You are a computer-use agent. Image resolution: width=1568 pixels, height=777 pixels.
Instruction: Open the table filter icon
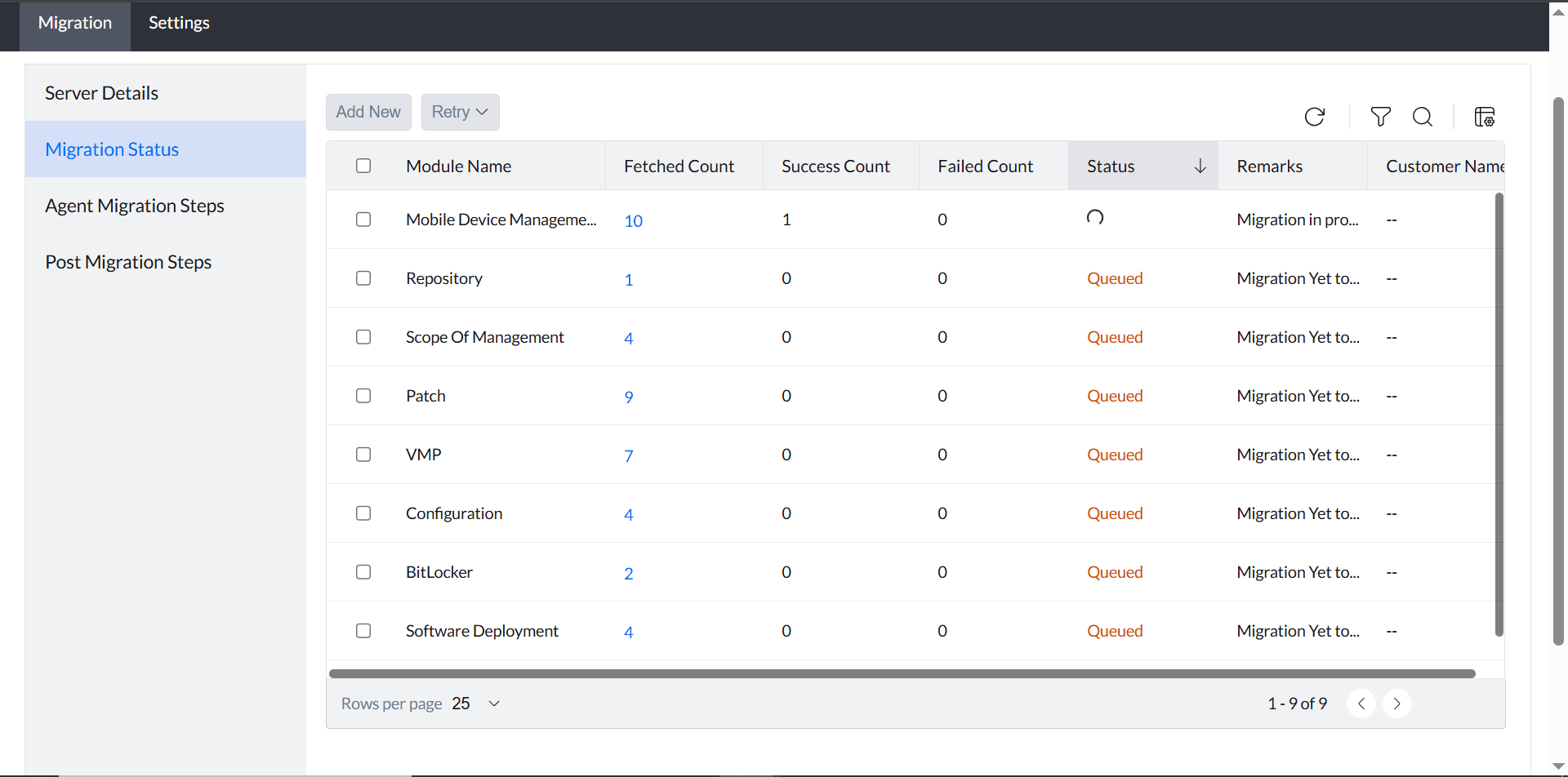coord(1380,117)
